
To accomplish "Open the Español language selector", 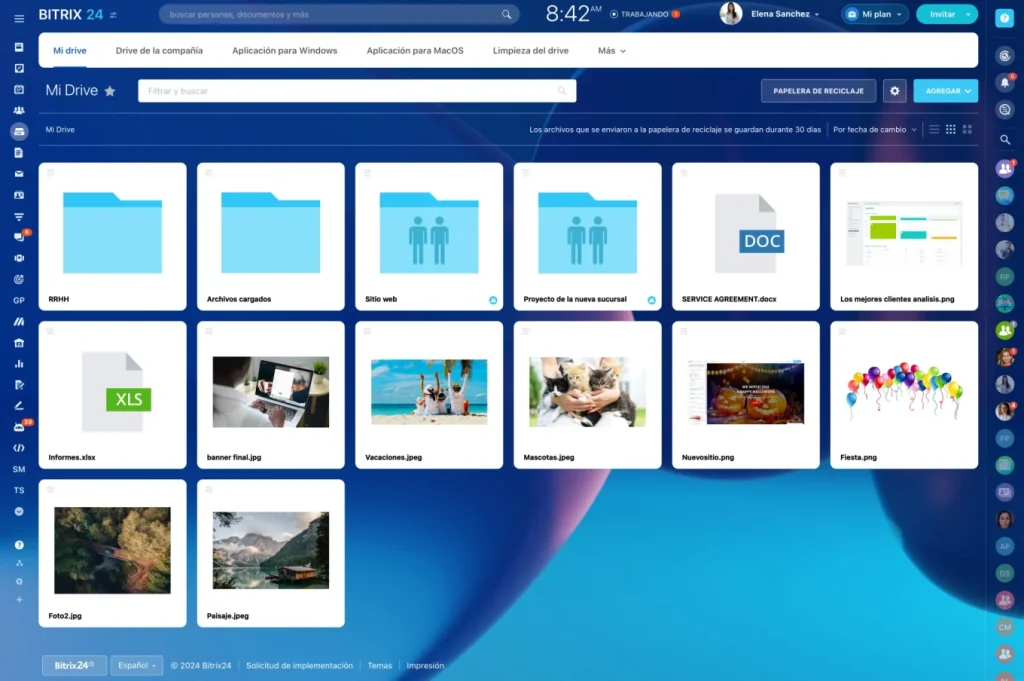I will coord(136,665).
